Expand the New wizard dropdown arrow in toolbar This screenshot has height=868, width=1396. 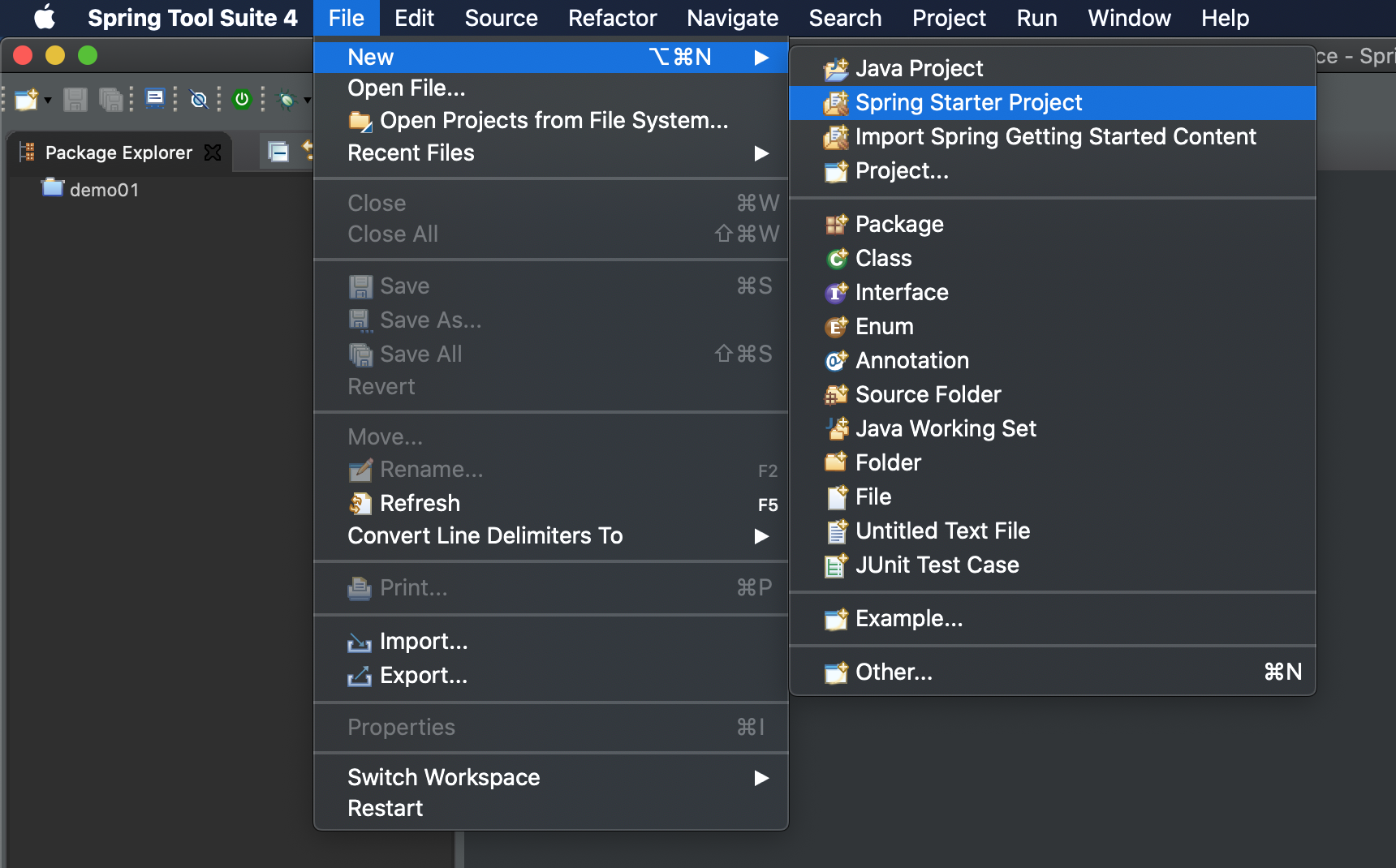(48, 101)
